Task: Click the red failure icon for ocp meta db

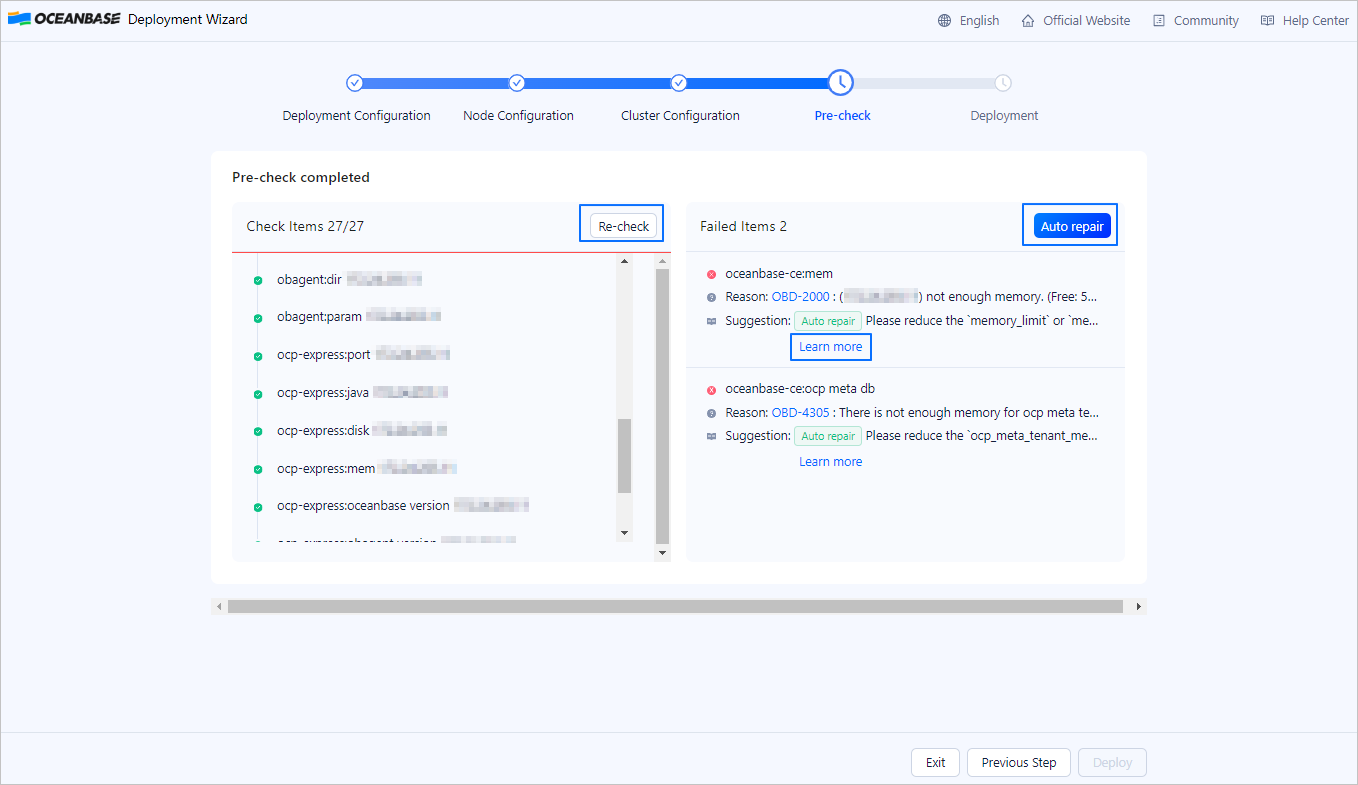Action: pos(711,389)
